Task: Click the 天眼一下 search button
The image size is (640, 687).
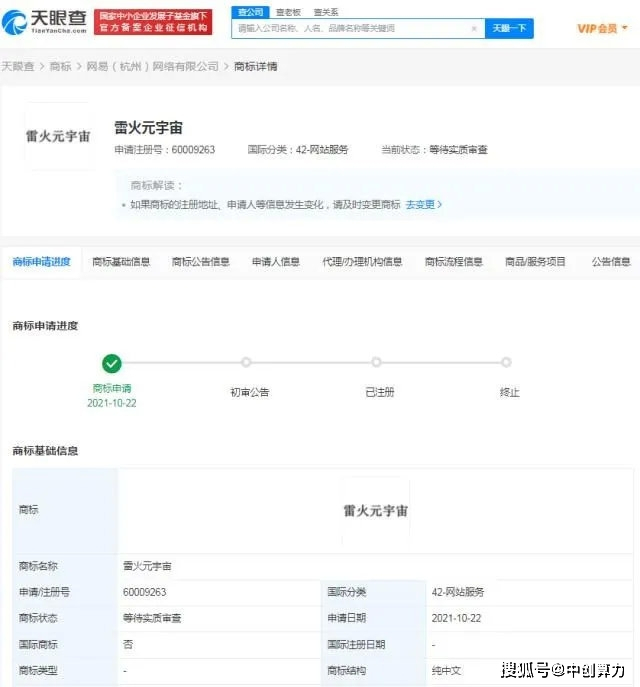Action: pos(509,28)
